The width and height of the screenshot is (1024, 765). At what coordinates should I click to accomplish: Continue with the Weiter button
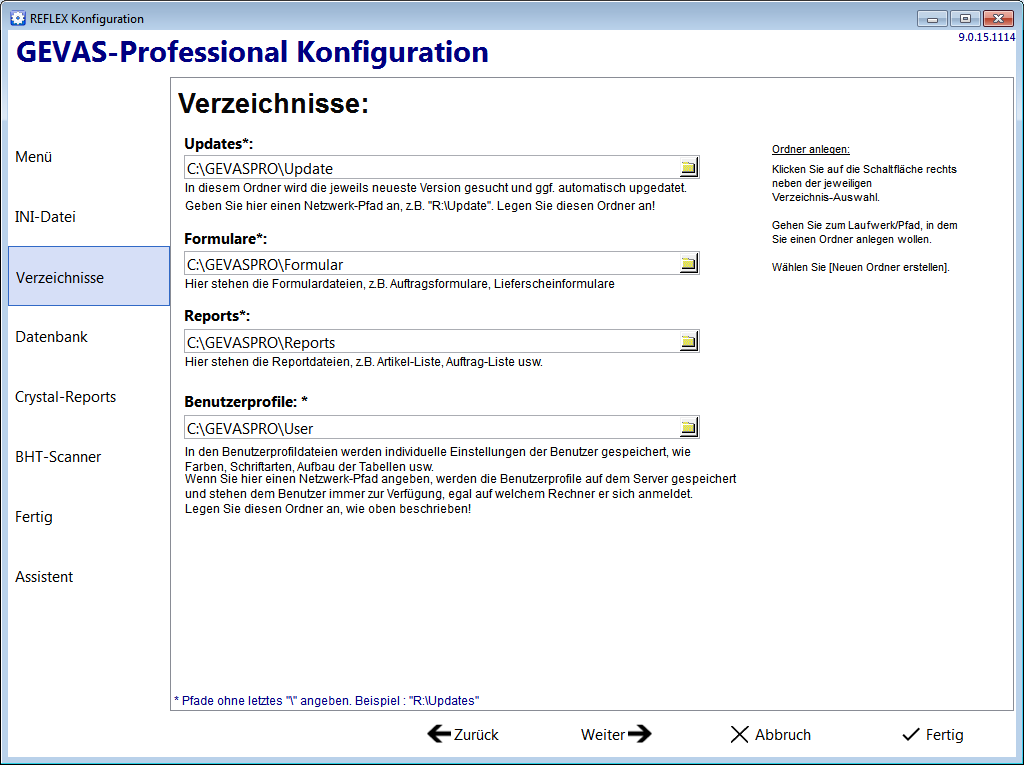[x=616, y=734]
